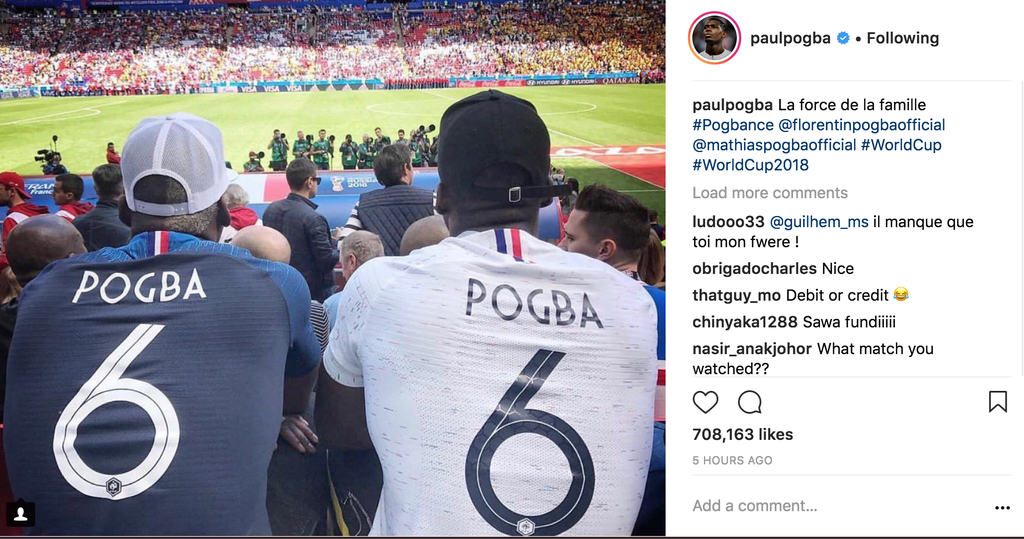Open the paulpogba username in header

click(x=790, y=38)
